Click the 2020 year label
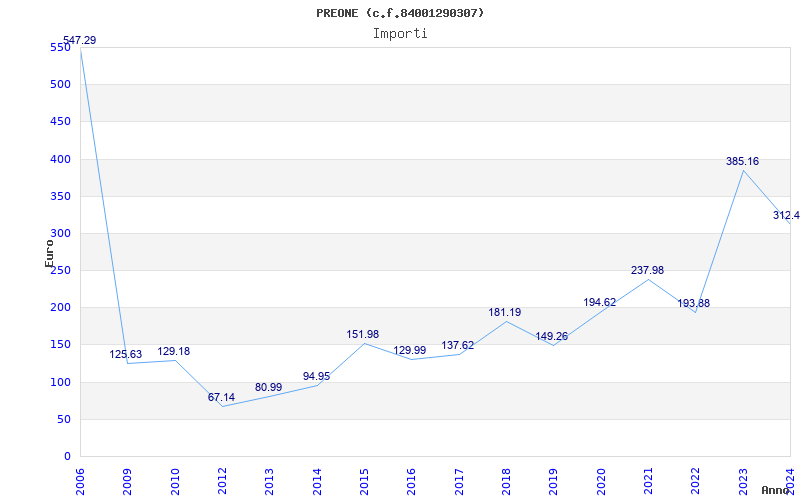 pyautogui.click(x=601, y=482)
